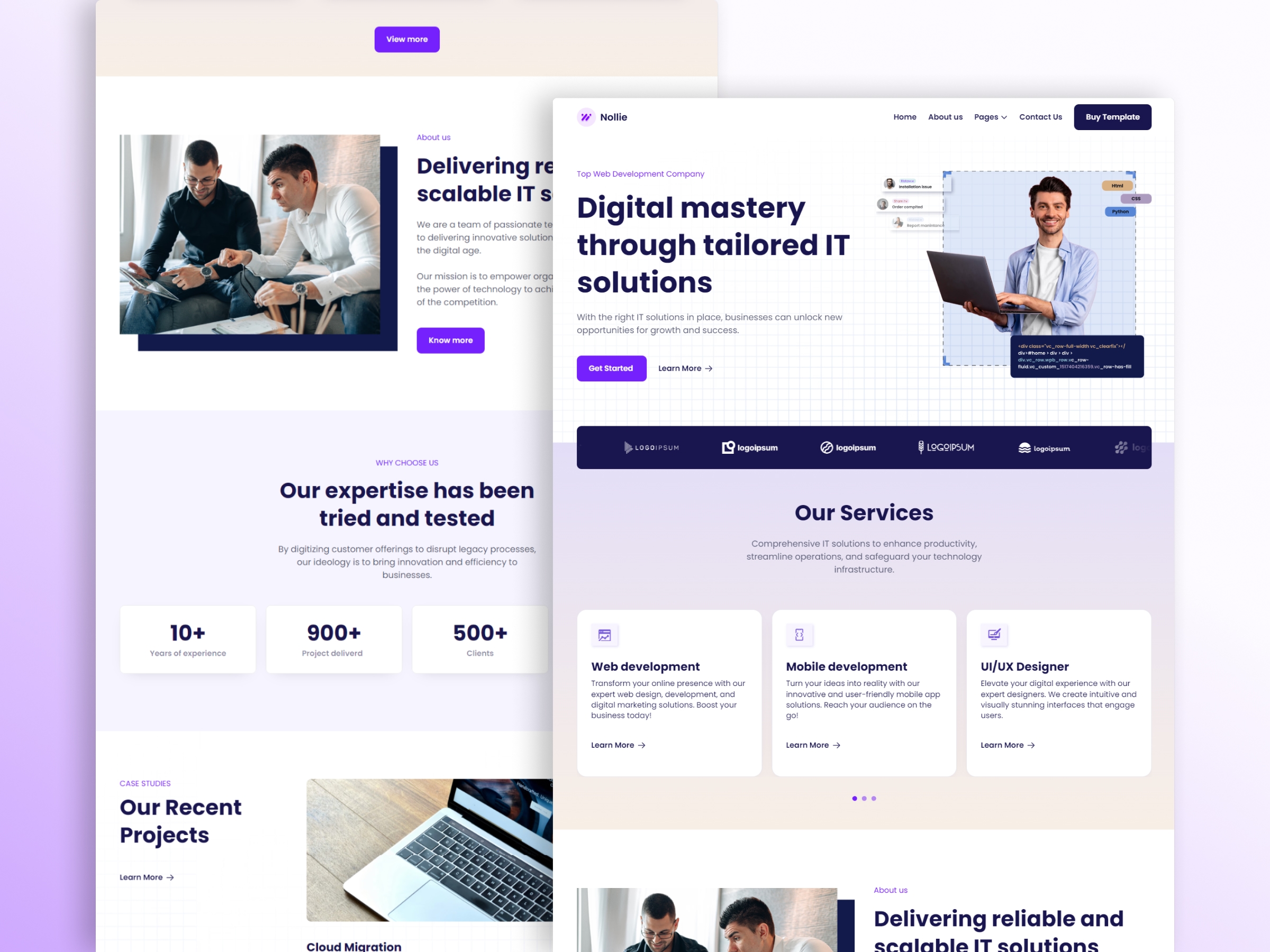Click the Learn More link next to Get Started

[x=683, y=368]
